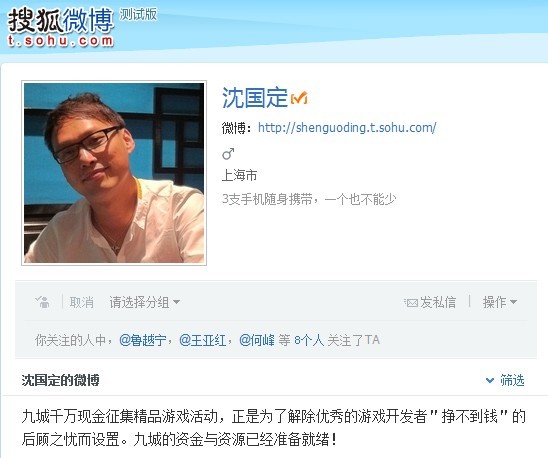Click the followed-user status icon beside 取消
This screenshot has height=458, width=548.
43,302
